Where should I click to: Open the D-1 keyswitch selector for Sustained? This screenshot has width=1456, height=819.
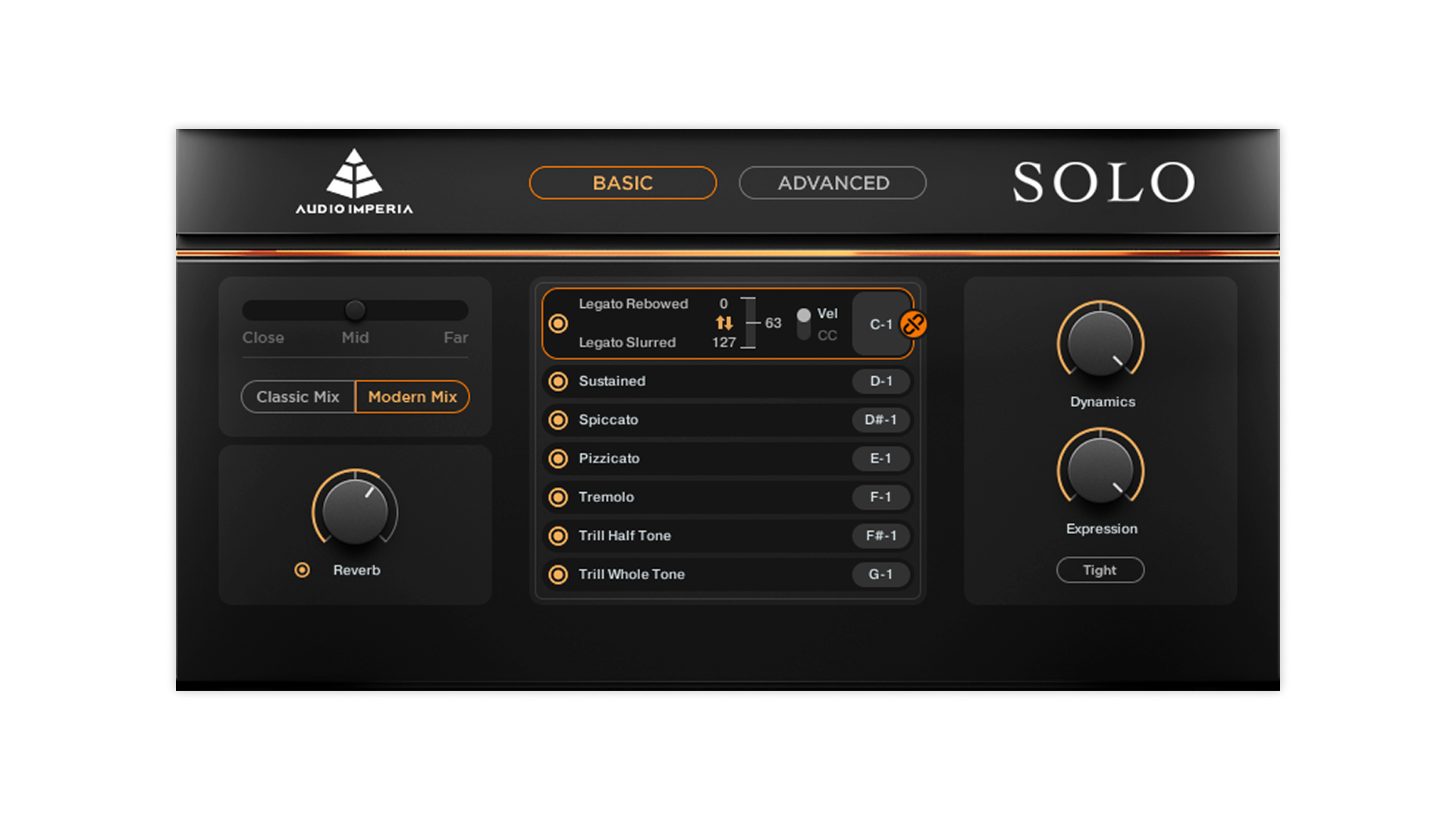tap(880, 381)
